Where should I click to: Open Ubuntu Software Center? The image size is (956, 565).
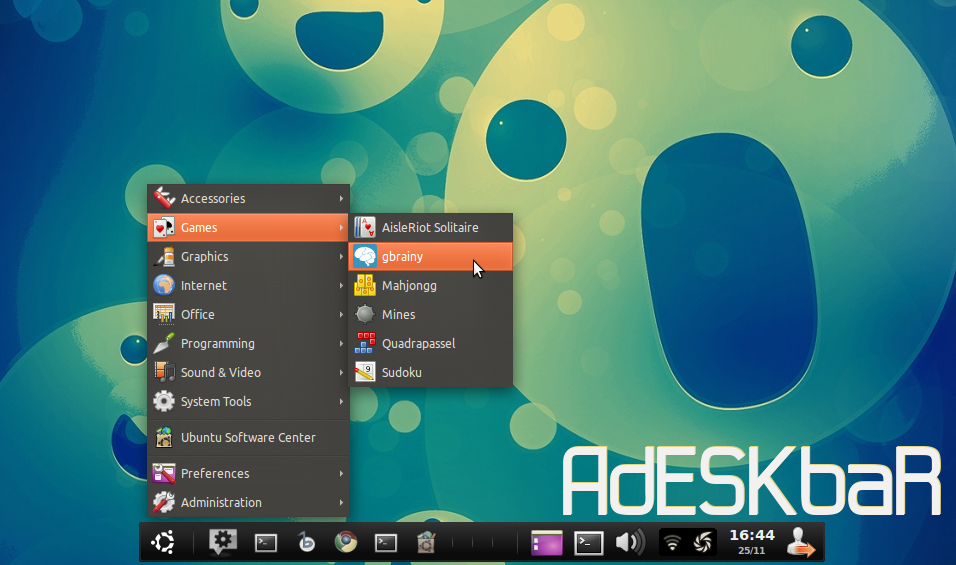(x=248, y=437)
